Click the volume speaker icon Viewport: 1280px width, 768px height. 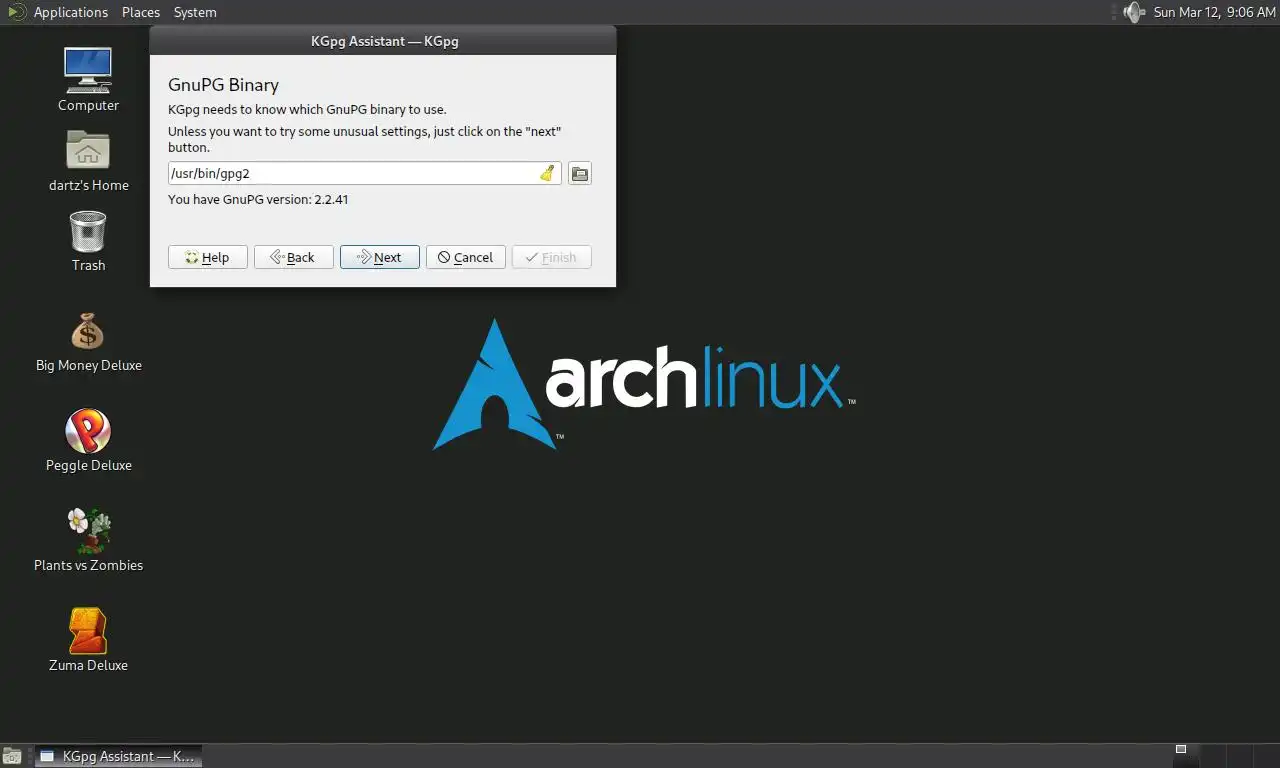1133,12
